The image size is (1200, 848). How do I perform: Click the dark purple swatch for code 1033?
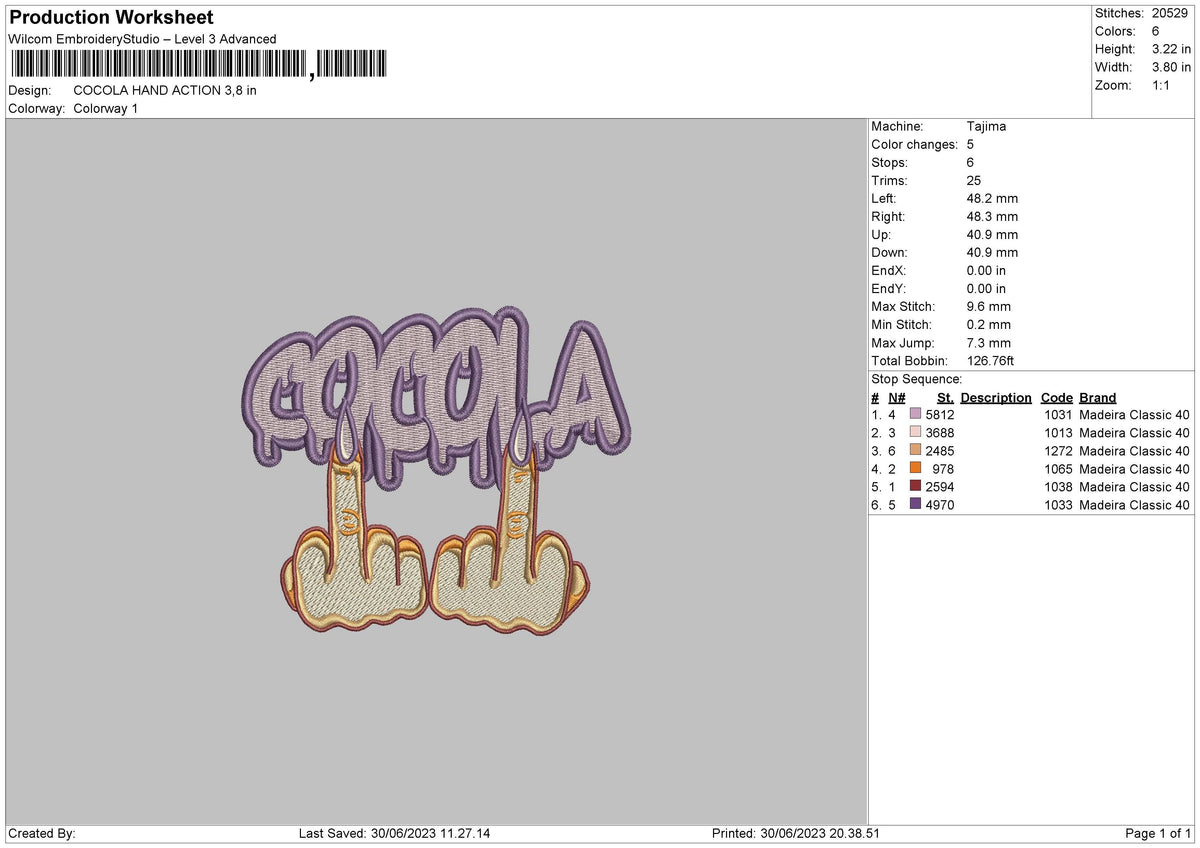[x=915, y=504]
